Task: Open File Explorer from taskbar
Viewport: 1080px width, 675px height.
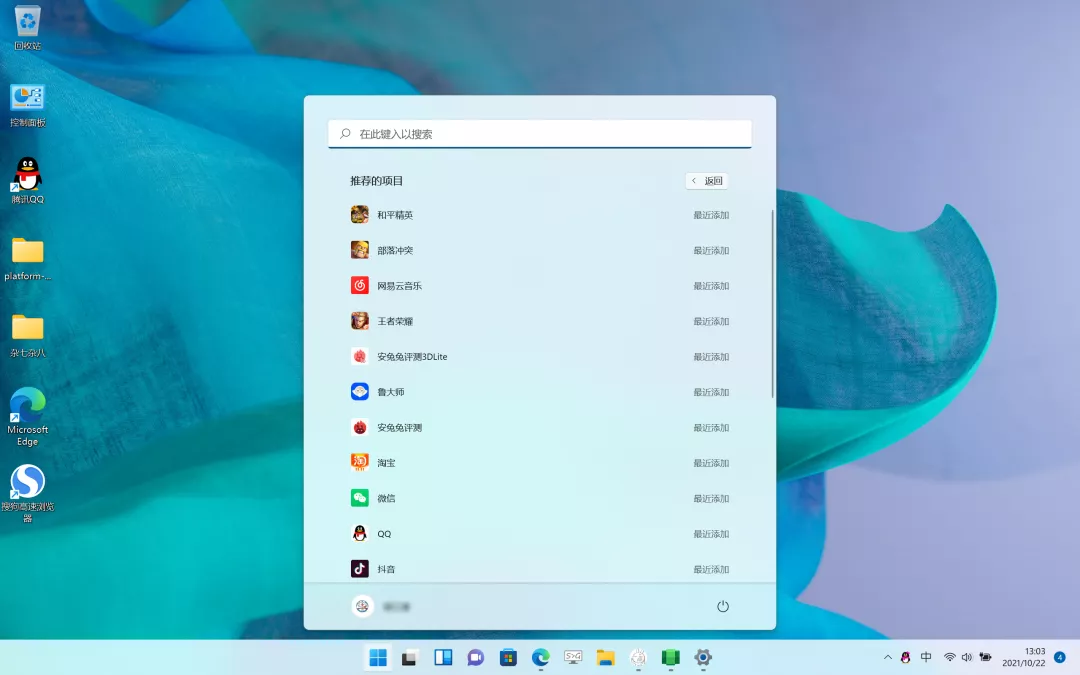Action: point(605,658)
